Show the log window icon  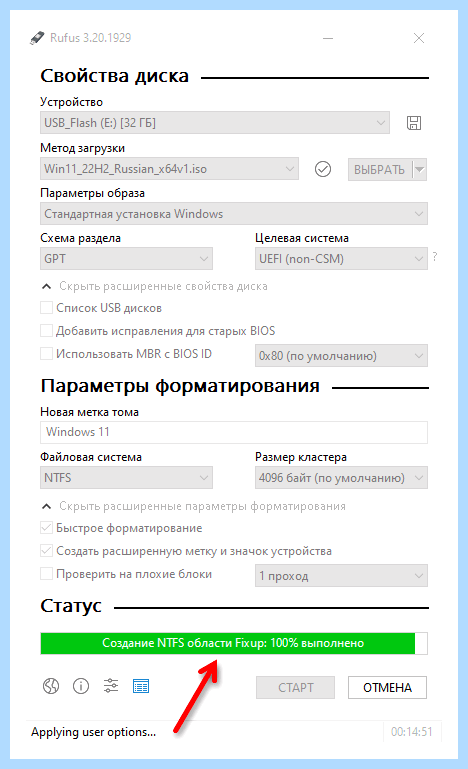click(x=141, y=686)
